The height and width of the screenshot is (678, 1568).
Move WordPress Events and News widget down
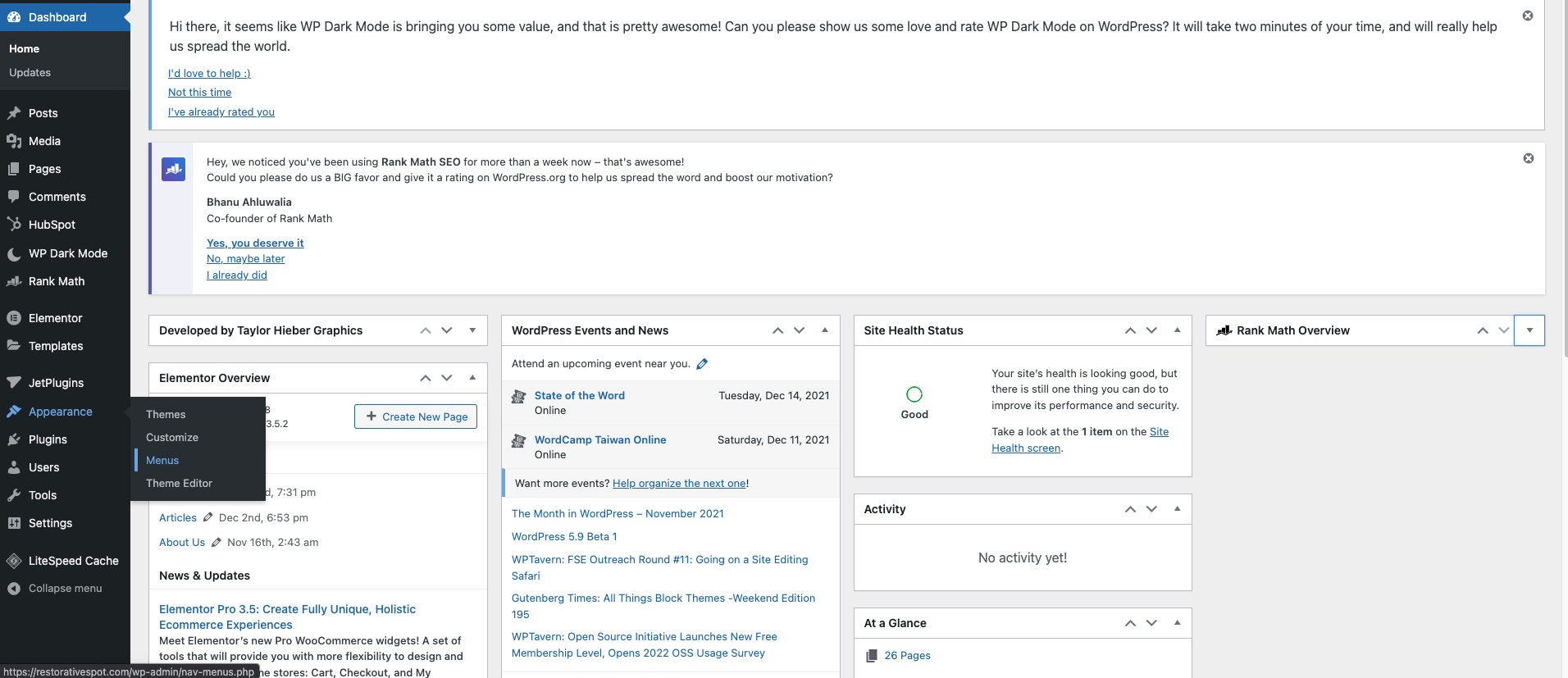pyautogui.click(x=800, y=330)
